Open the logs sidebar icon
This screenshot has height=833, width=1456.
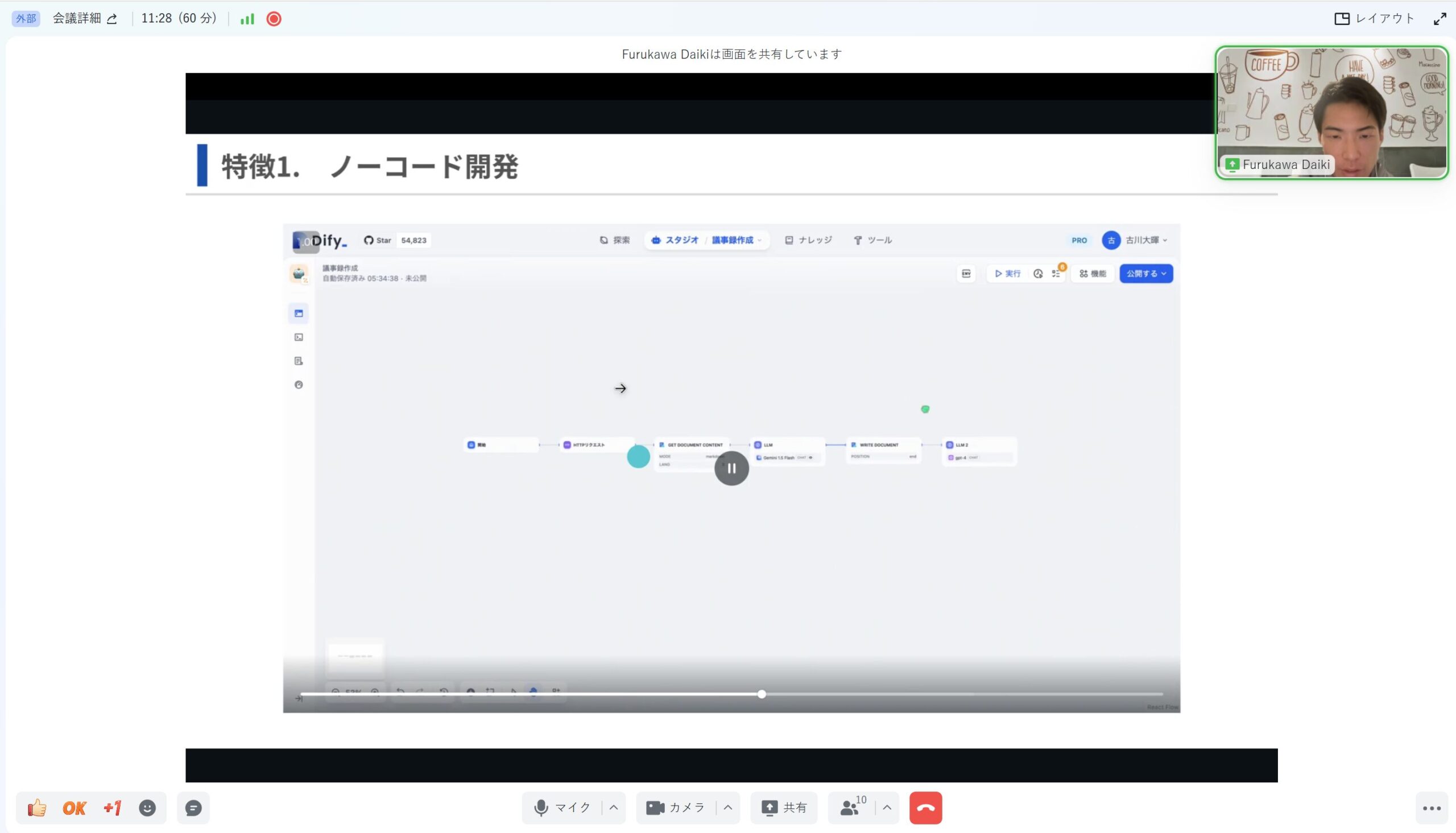299,361
